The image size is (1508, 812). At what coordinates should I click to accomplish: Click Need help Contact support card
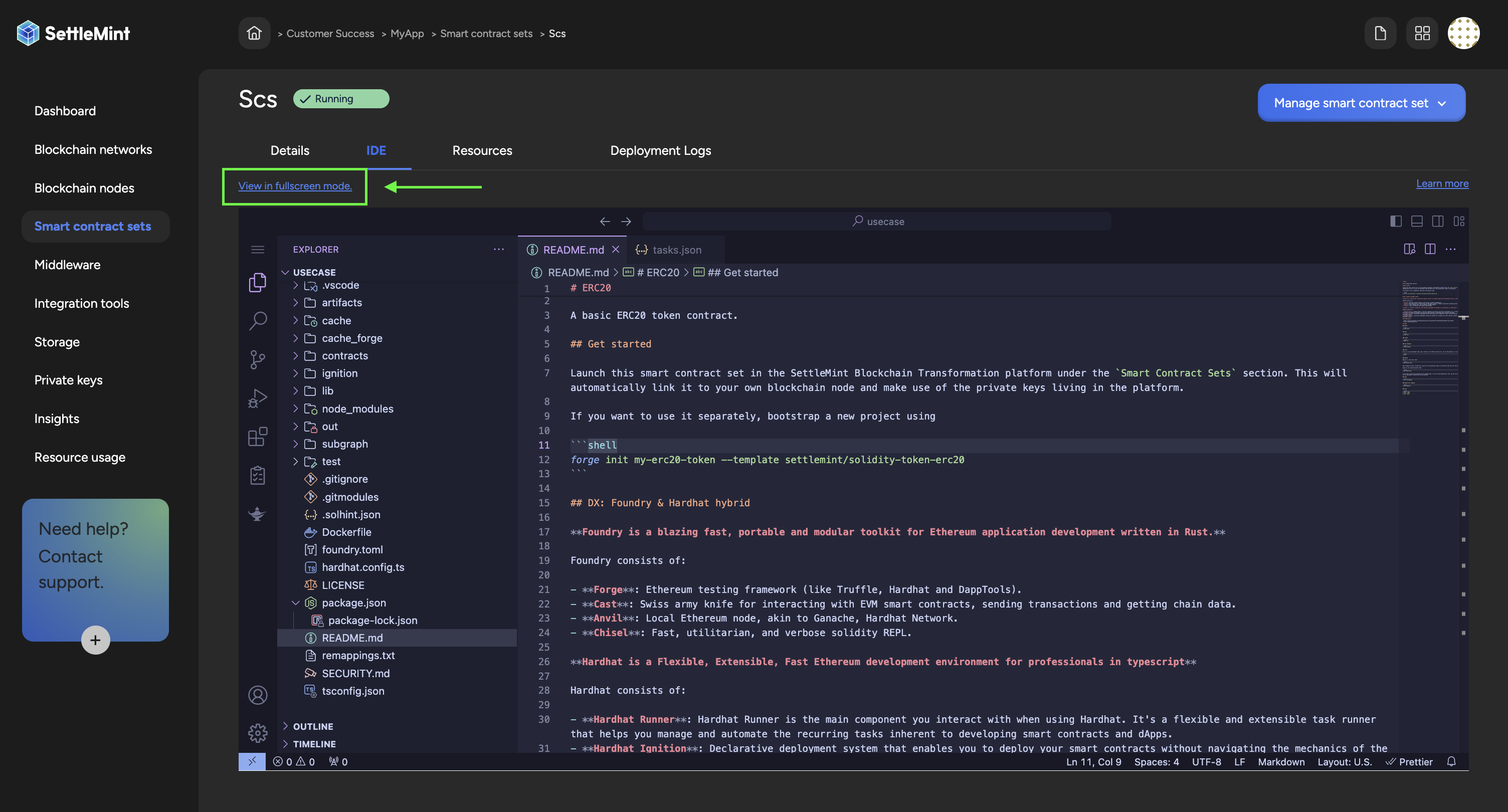(x=95, y=569)
